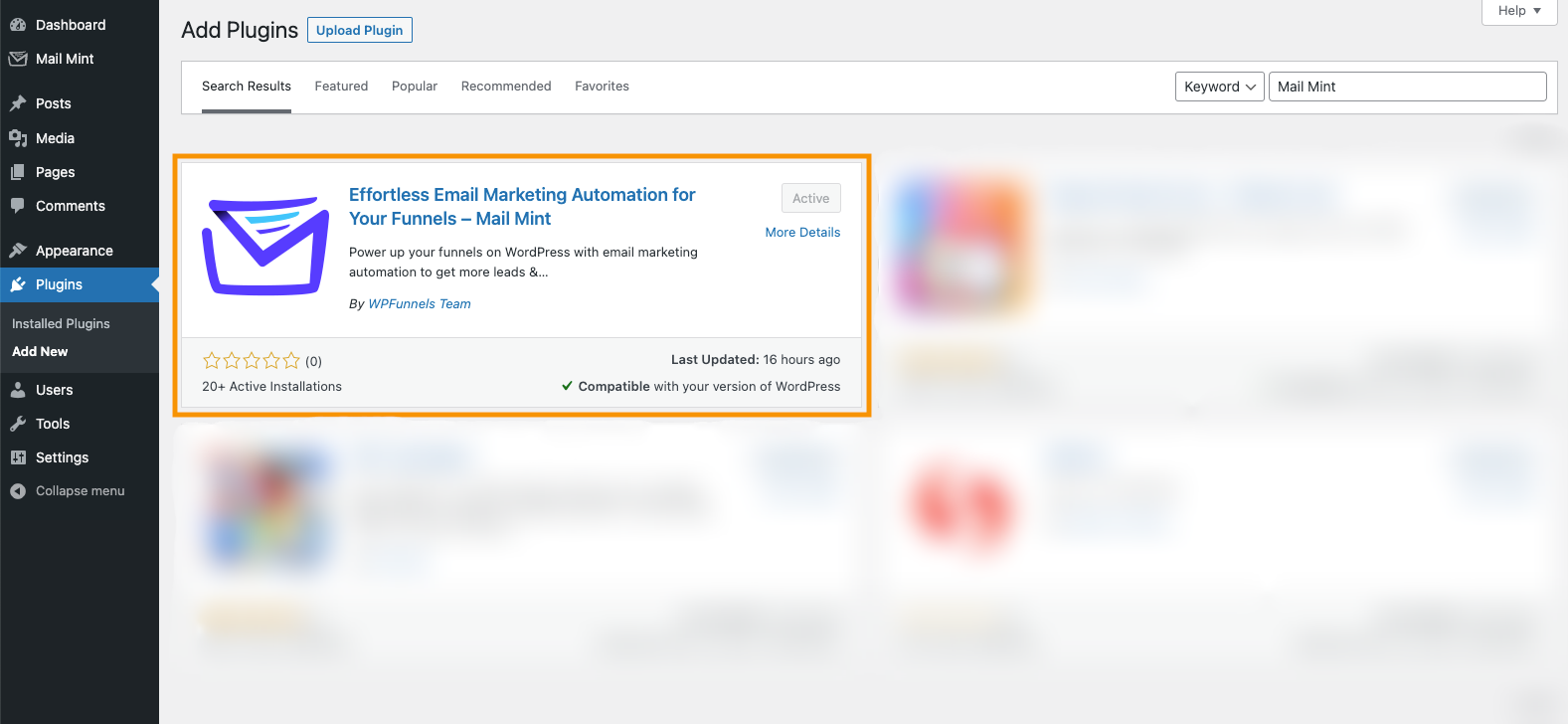Open the Pages menu
1568x724 pixels.
coord(80,172)
